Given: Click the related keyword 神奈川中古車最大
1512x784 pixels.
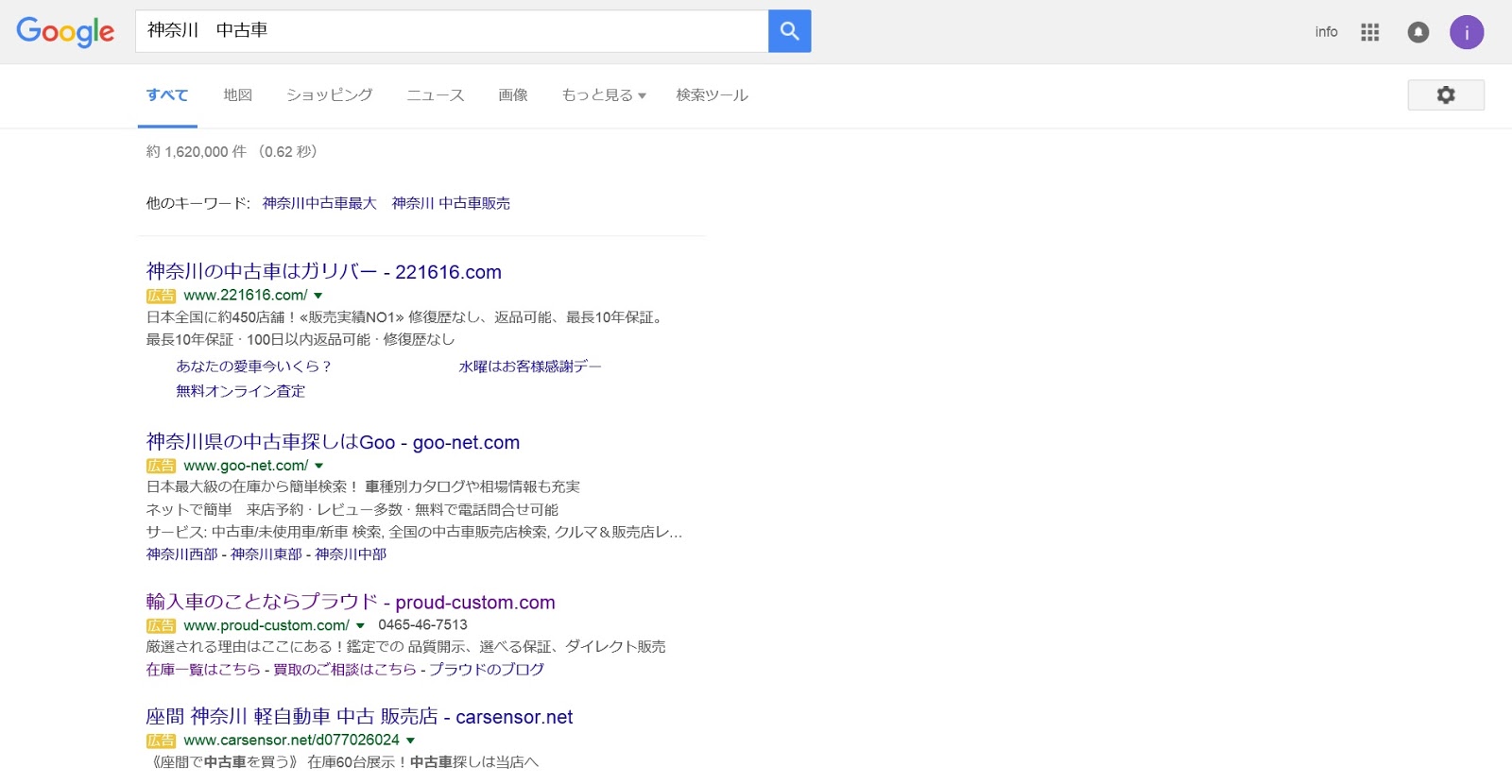Looking at the screenshot, I should 319,203.
